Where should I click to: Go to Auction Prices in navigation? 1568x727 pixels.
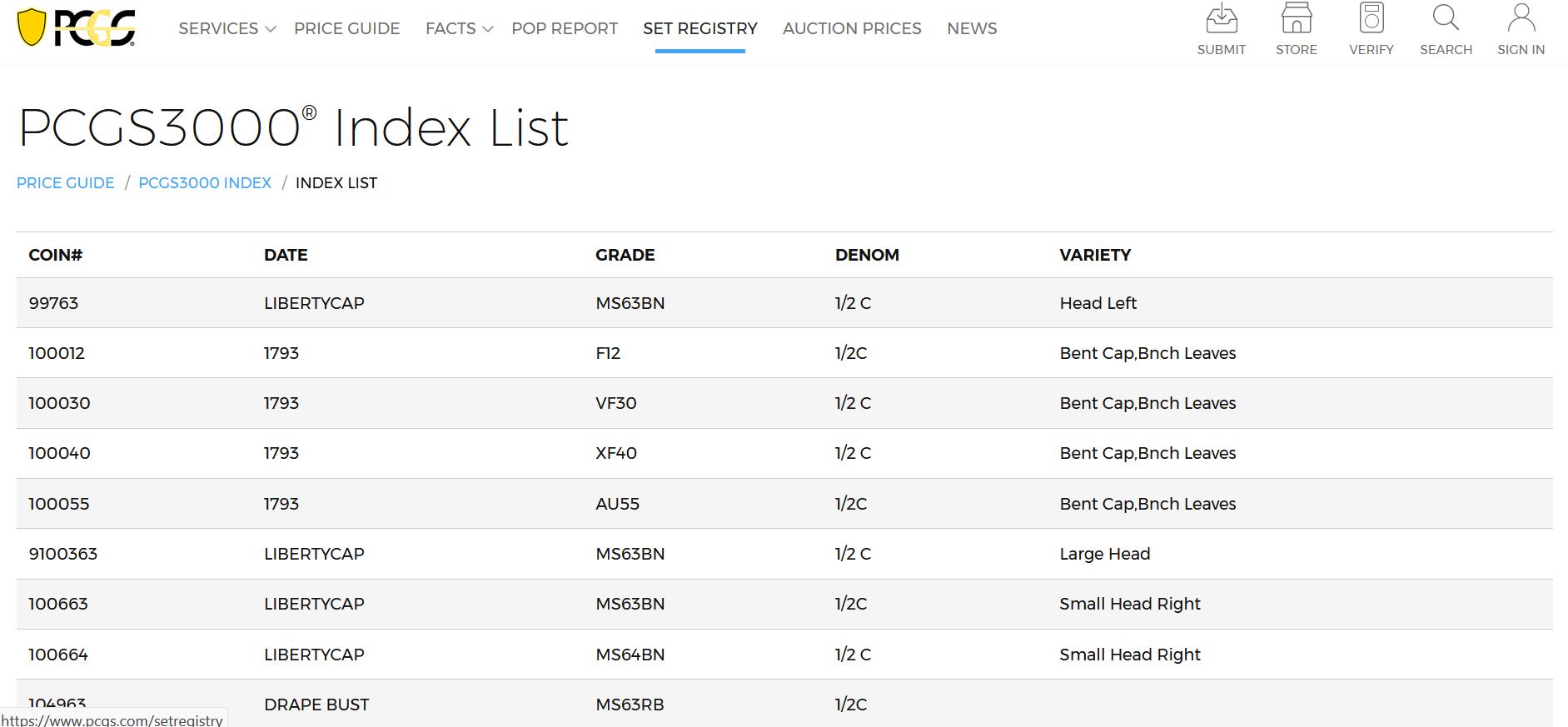point(852,28)
